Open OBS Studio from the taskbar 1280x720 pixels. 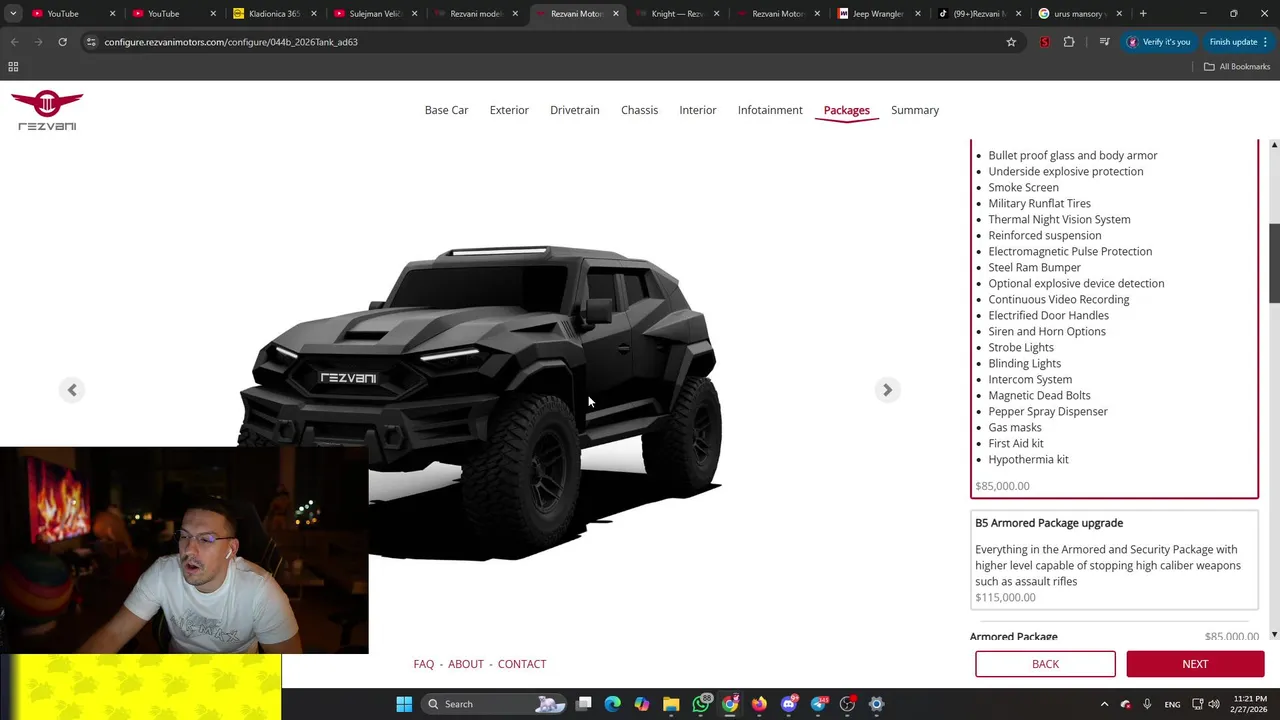pos(847,704)
